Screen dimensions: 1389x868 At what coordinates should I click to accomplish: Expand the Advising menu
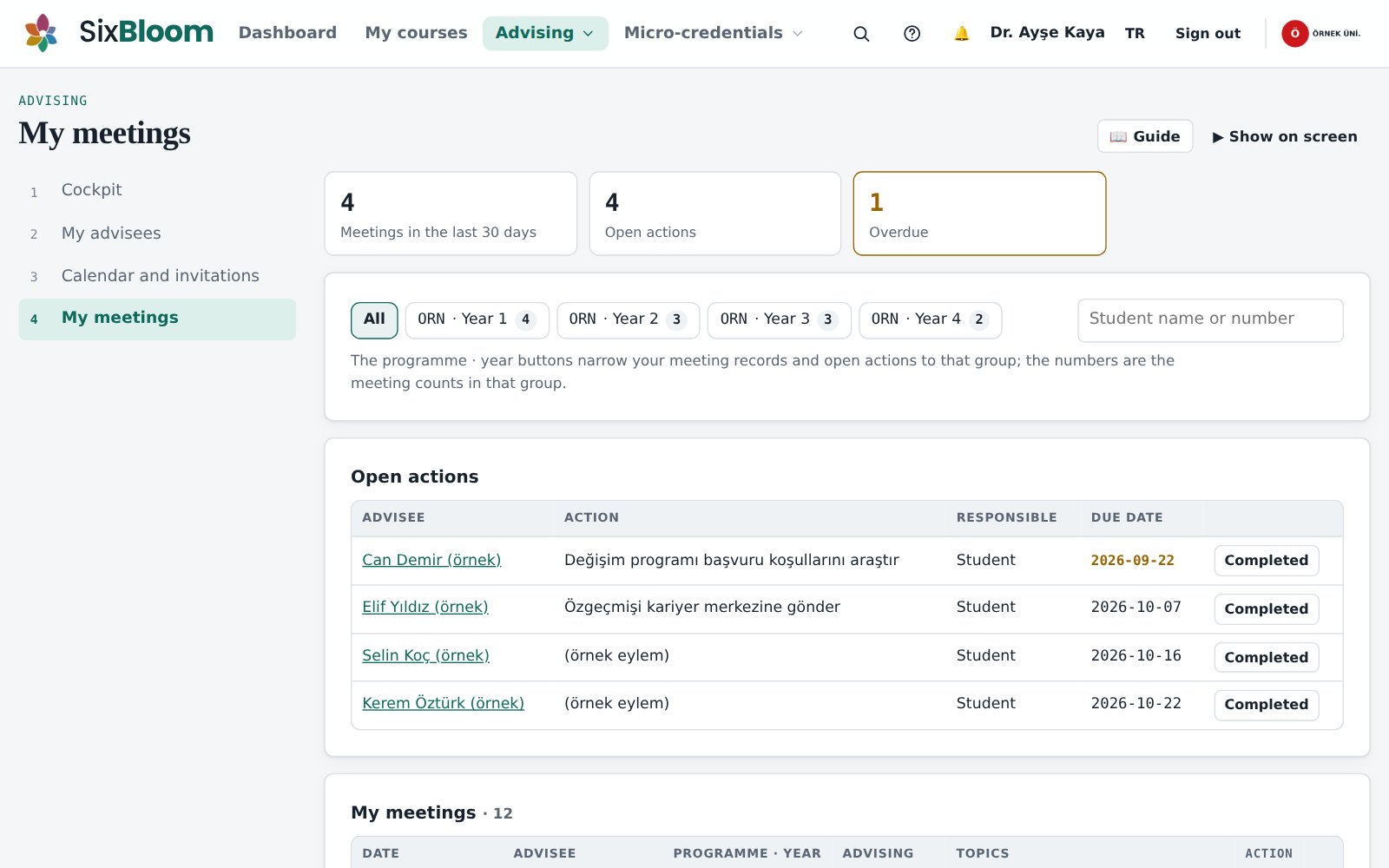[545, 33]
